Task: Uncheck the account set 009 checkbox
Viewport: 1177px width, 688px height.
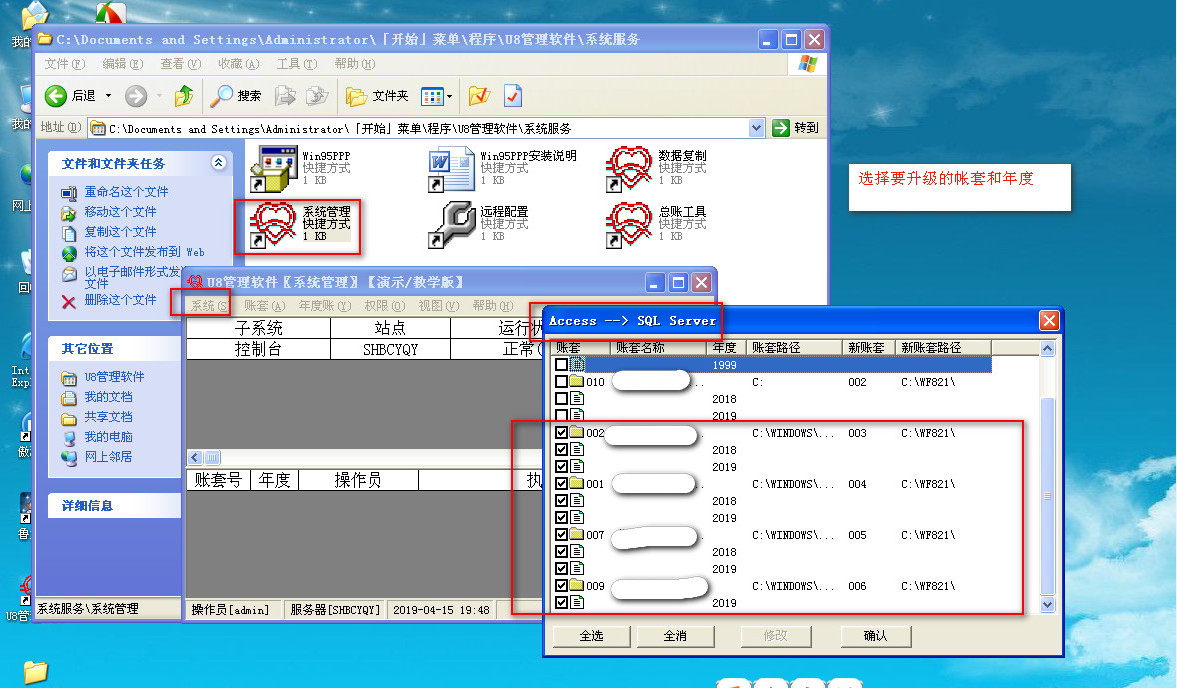Action: tap(561, 586)
